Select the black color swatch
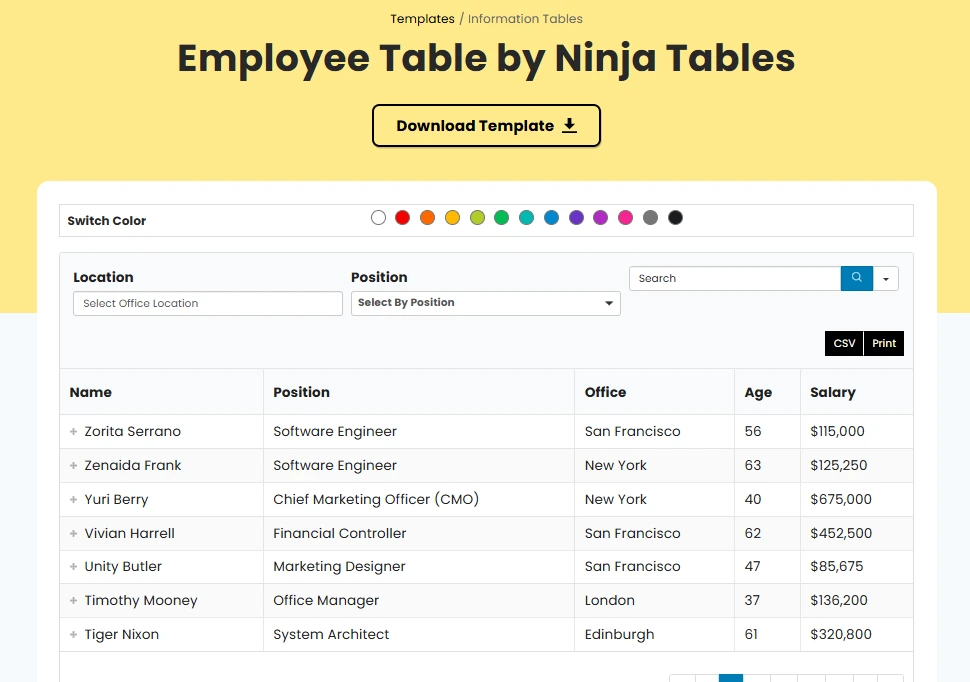This screenshot has width=970, height=682. coord(675,218)
